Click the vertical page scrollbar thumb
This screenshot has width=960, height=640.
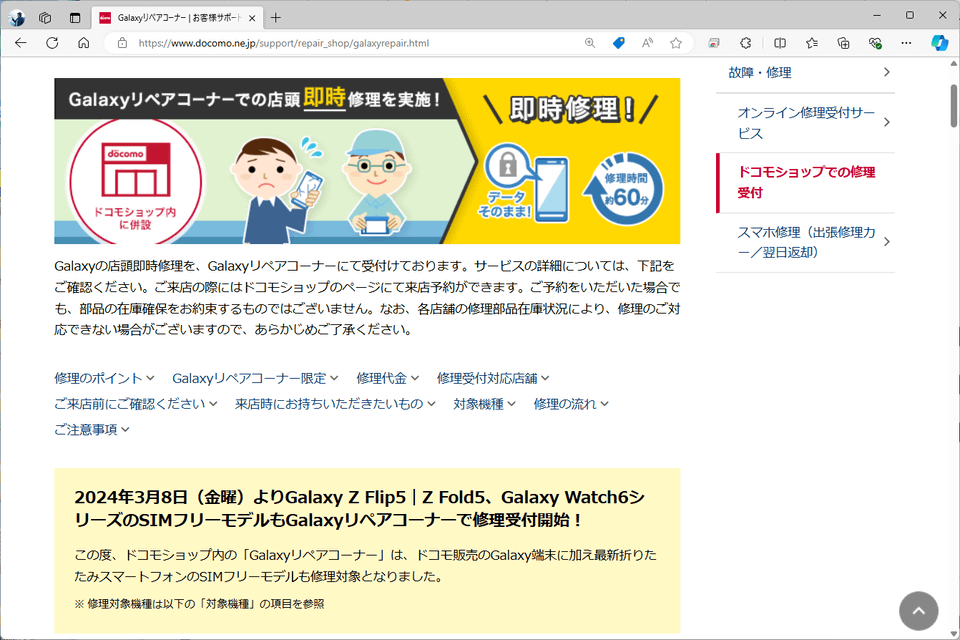point(954,105)
